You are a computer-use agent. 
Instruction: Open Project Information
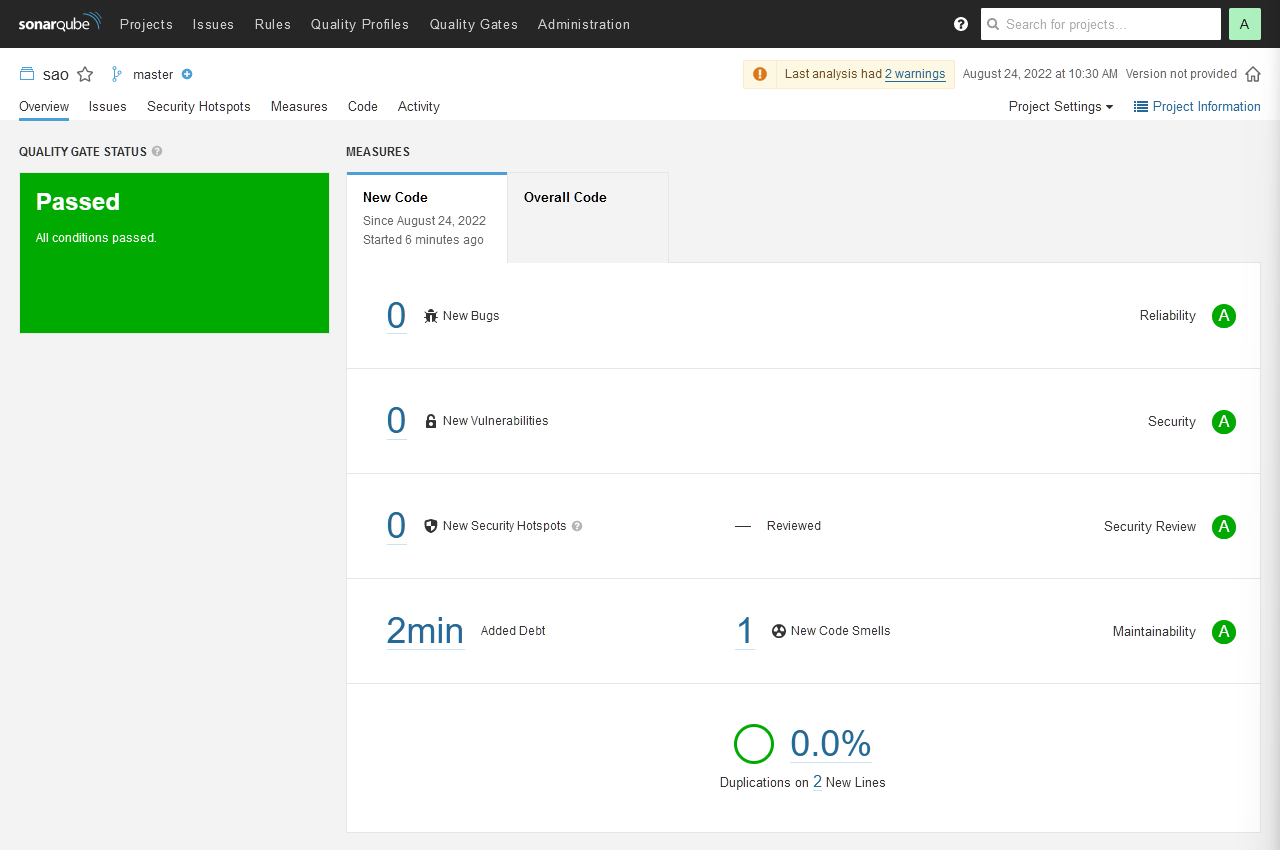tap(1197, 107)
